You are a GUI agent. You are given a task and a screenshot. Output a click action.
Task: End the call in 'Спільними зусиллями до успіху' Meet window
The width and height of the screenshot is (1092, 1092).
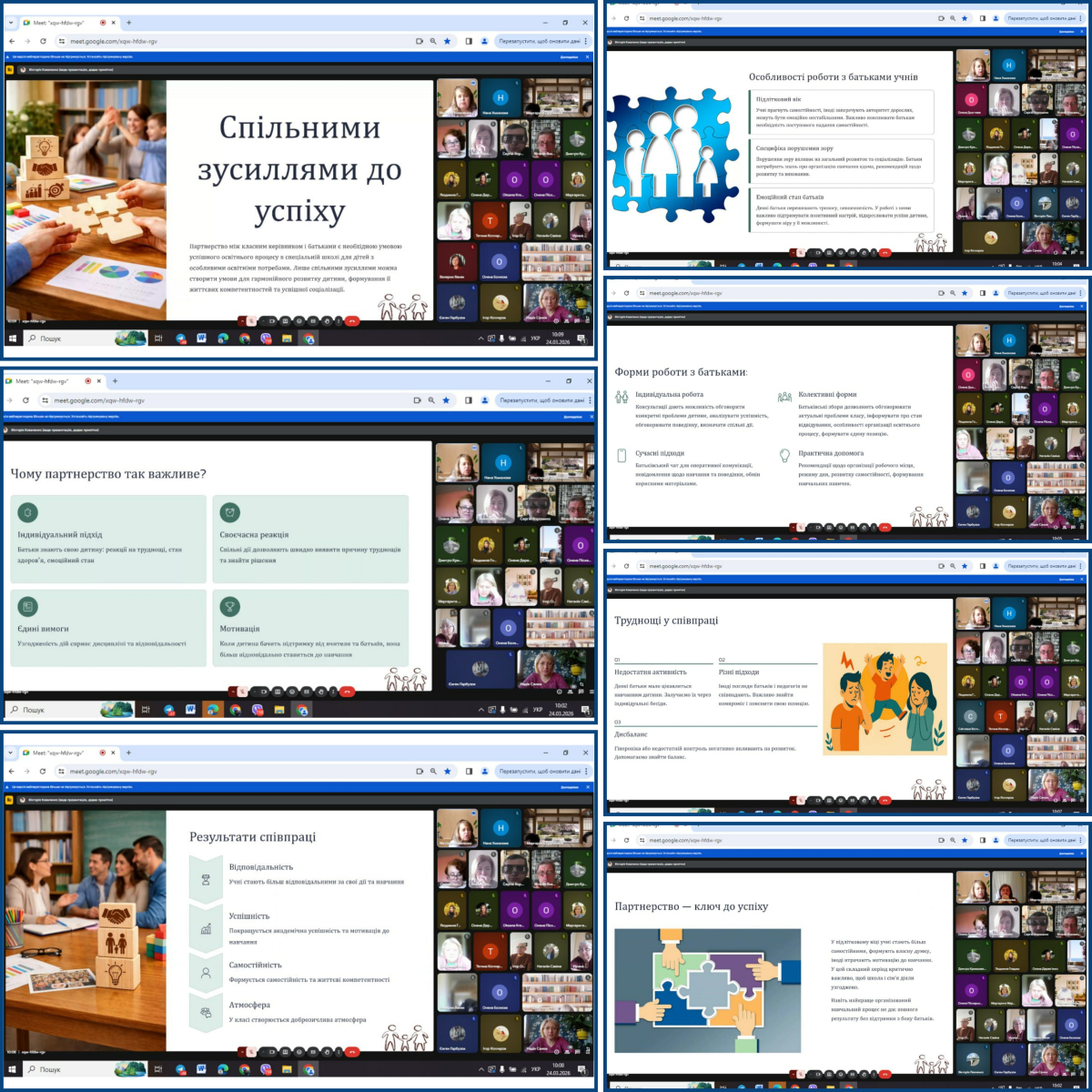(352, 320)
